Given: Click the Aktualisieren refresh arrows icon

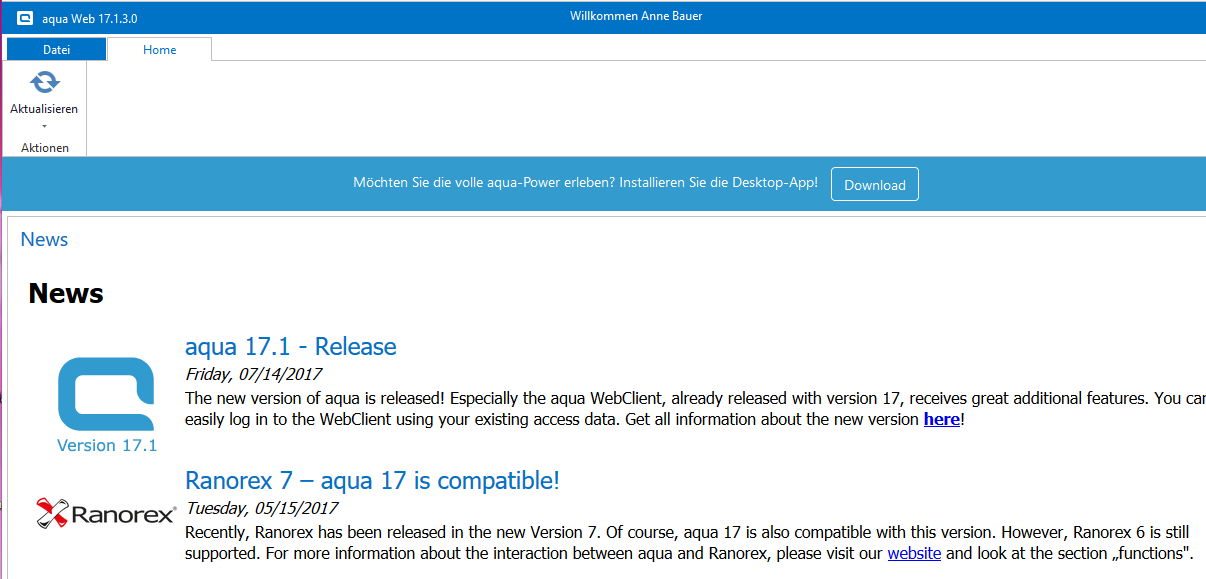Looking at the screenshot, I should [x=44, y=83].
